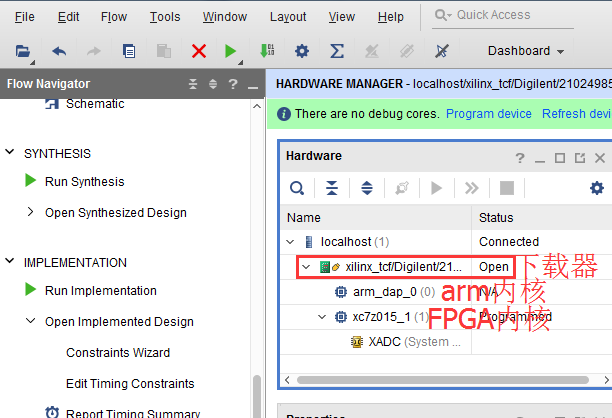Click Expand All icon in Hardware panel
The height and width of the screenshot is (418, 612).
click(x=366, y=188)
